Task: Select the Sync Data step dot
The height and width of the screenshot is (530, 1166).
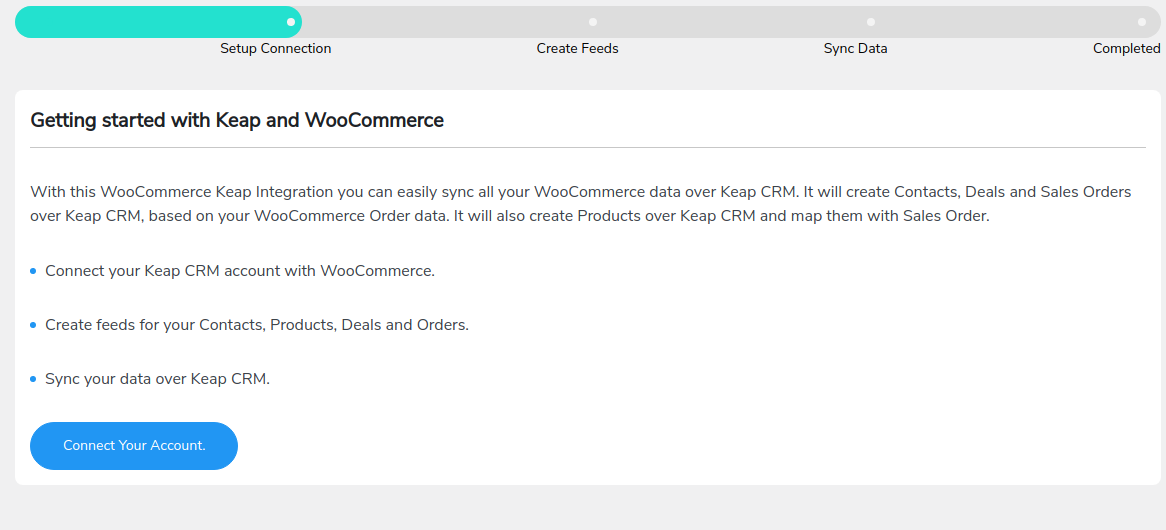Action: tap(871, 22)
